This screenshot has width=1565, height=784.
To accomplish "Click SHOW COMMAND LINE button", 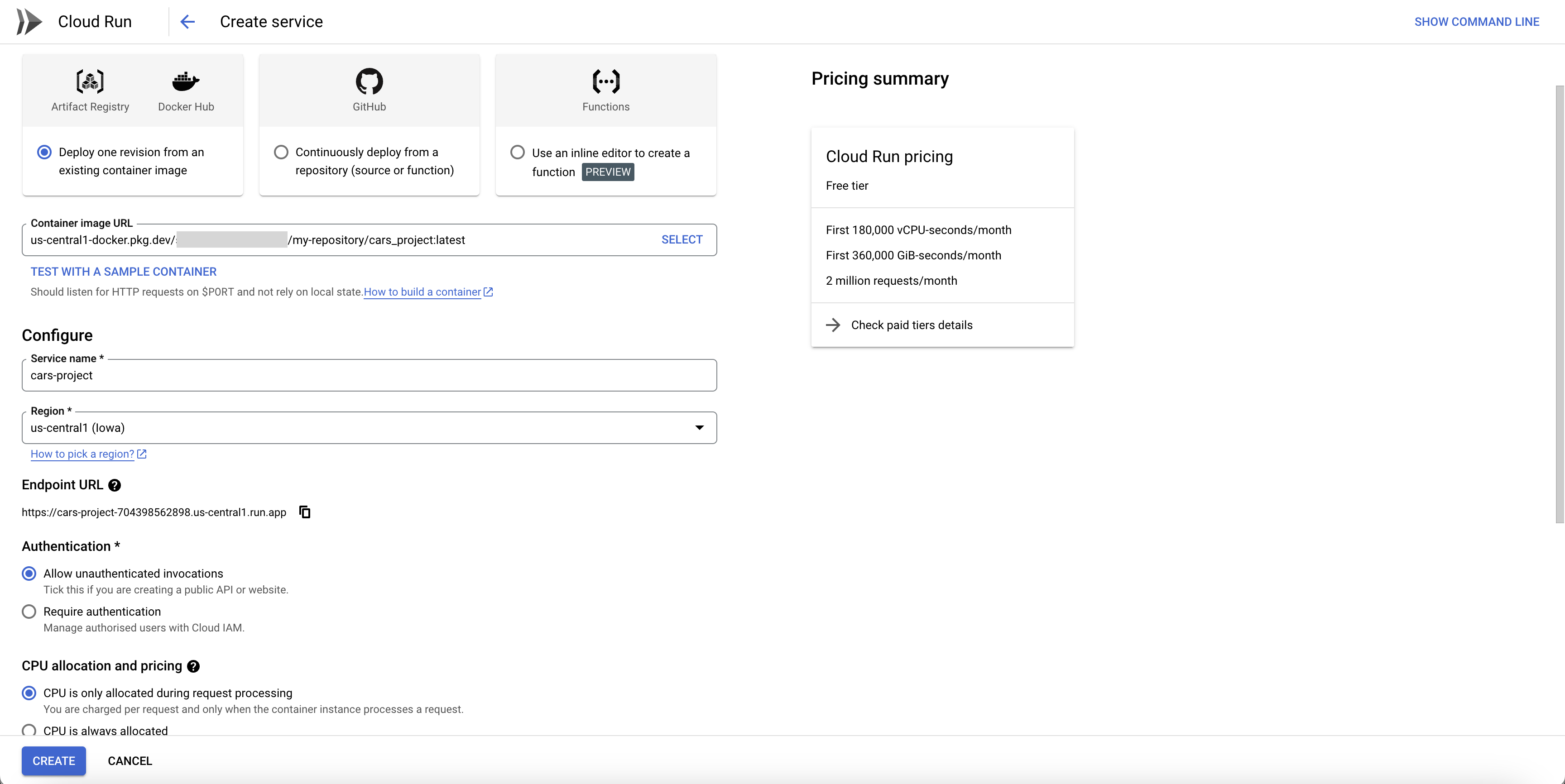I will point(1476,22).
